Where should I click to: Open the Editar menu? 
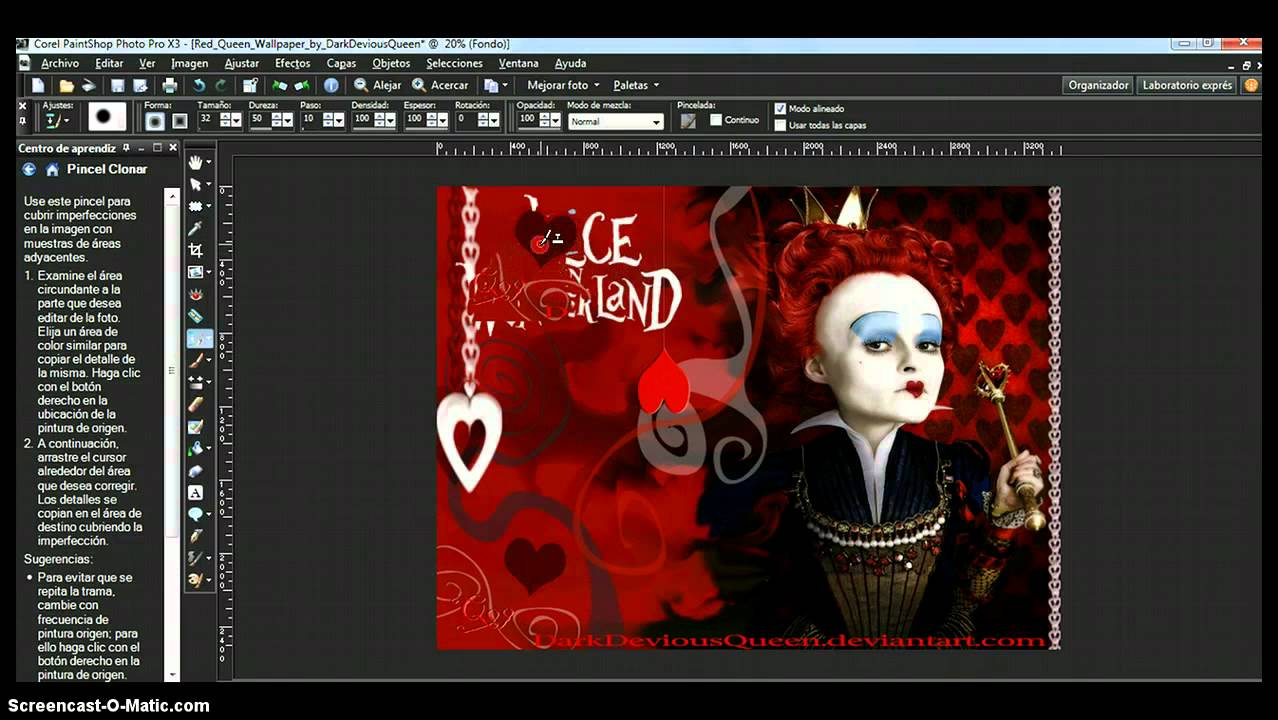pyautogui.click(x=109, y=64)
